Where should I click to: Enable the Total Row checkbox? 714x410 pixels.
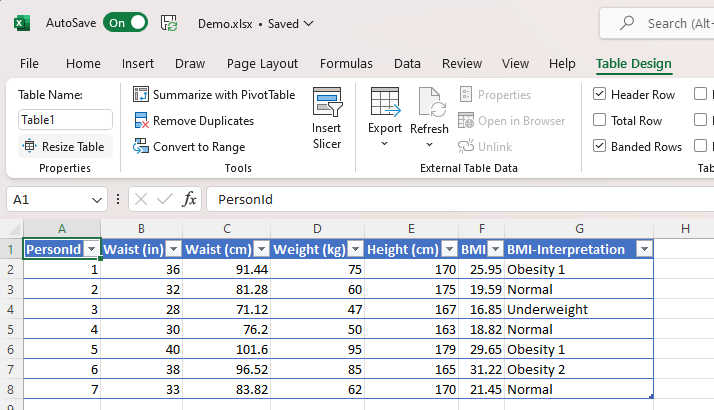click(599, 120)
